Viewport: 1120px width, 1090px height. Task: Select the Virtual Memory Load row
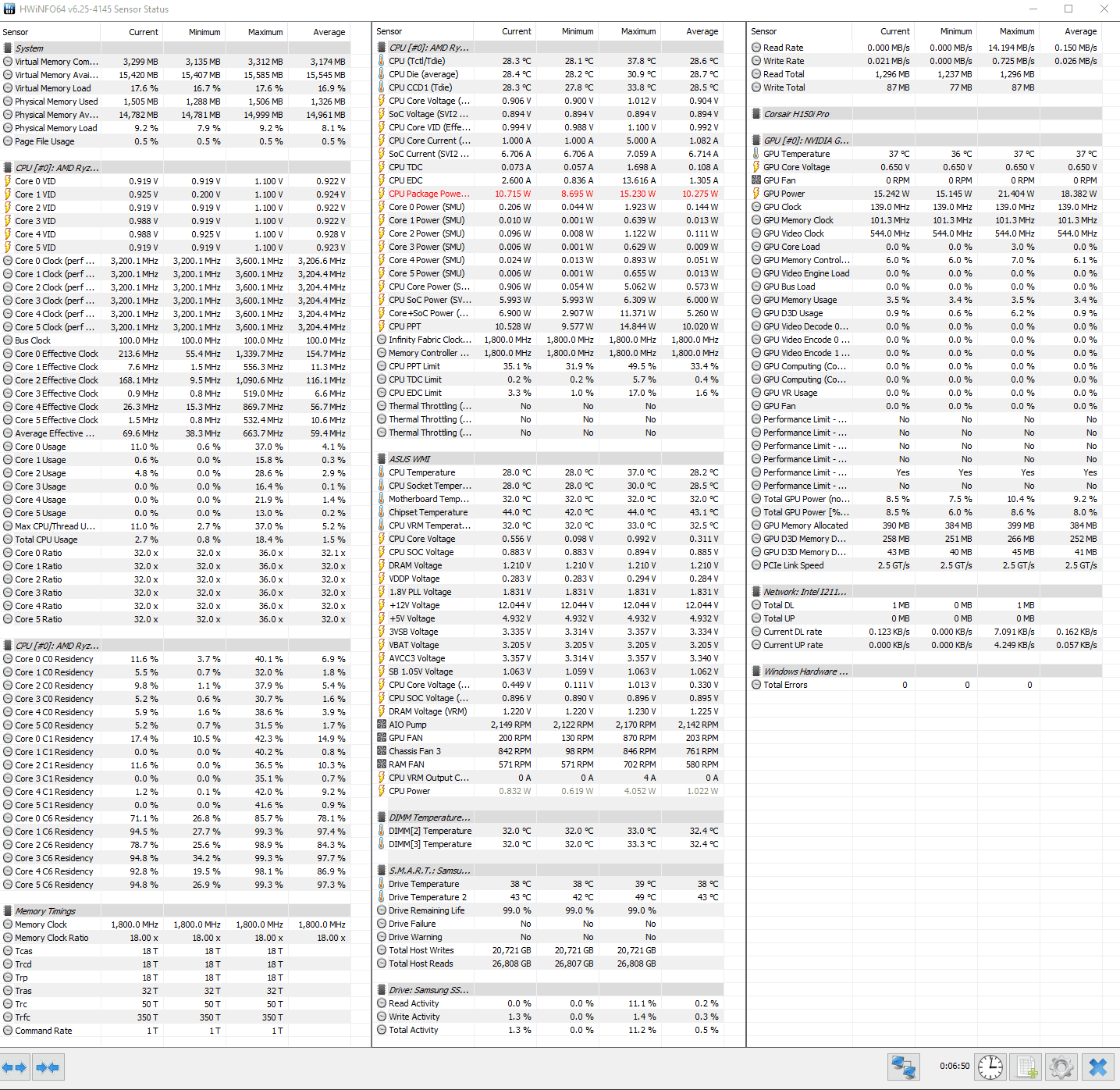click(176, 88)
